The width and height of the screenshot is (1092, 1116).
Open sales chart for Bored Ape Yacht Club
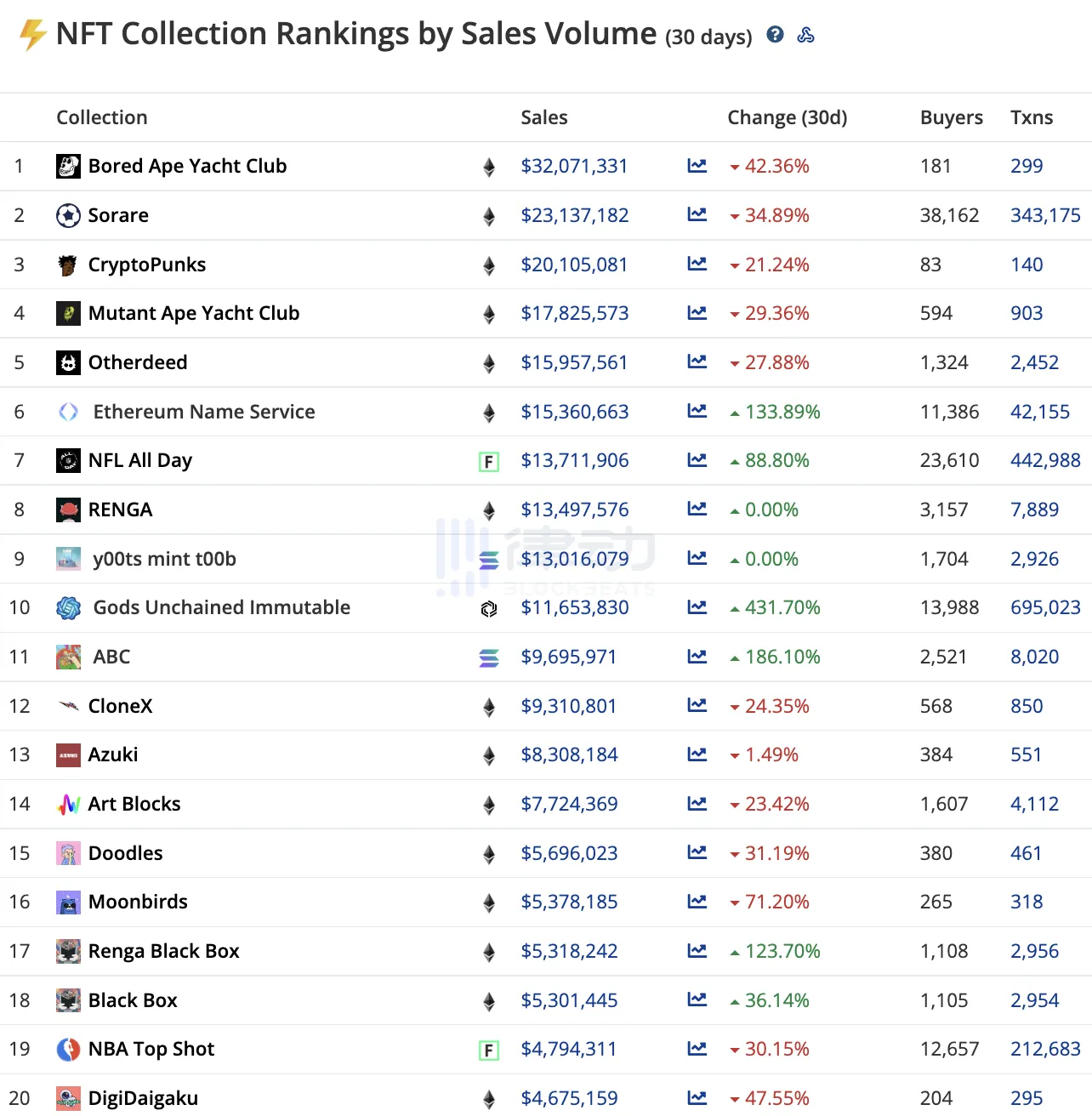tap(697, 166)
